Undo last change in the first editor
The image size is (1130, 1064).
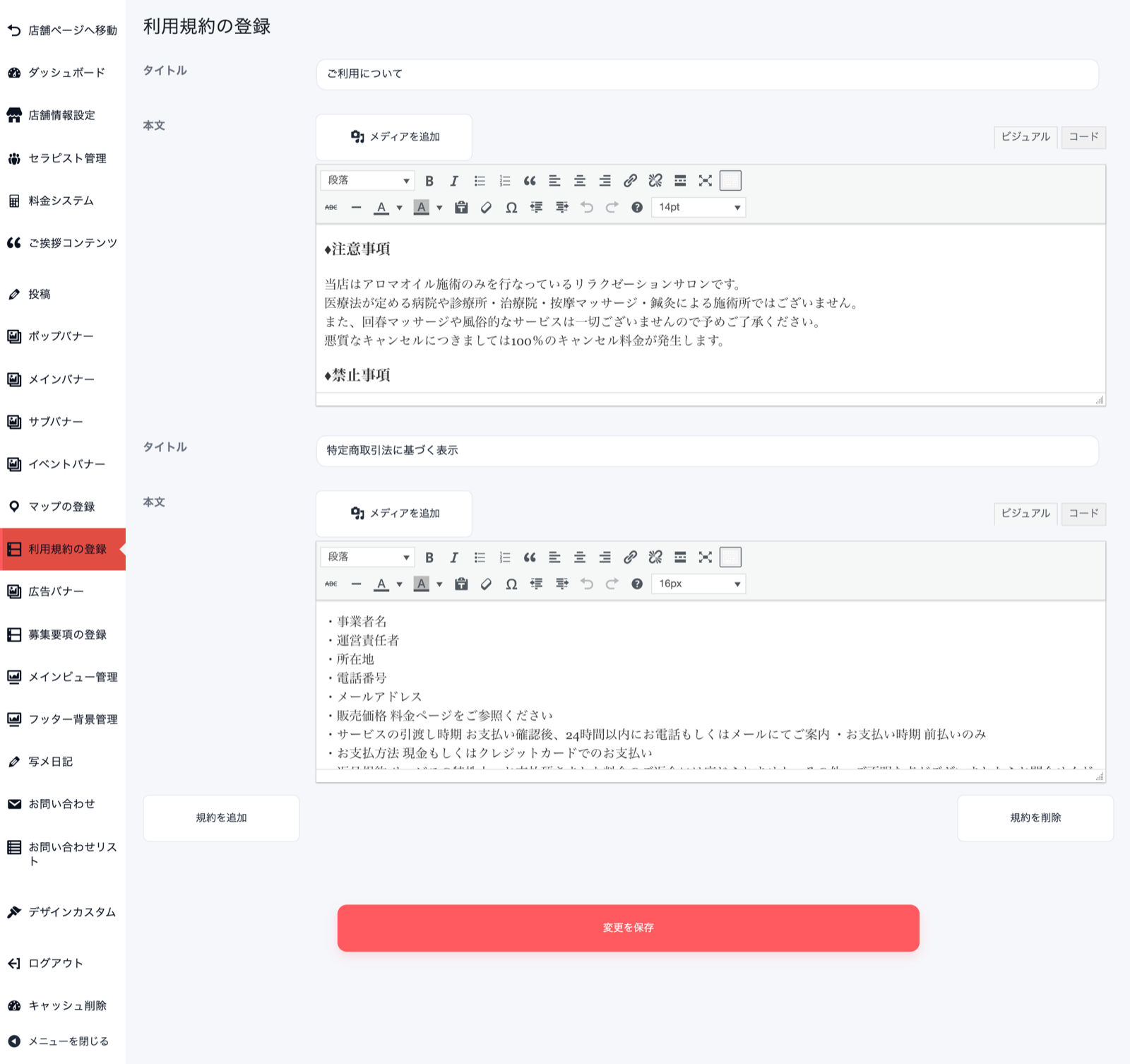pyautogui.click(x=587, y=207)
